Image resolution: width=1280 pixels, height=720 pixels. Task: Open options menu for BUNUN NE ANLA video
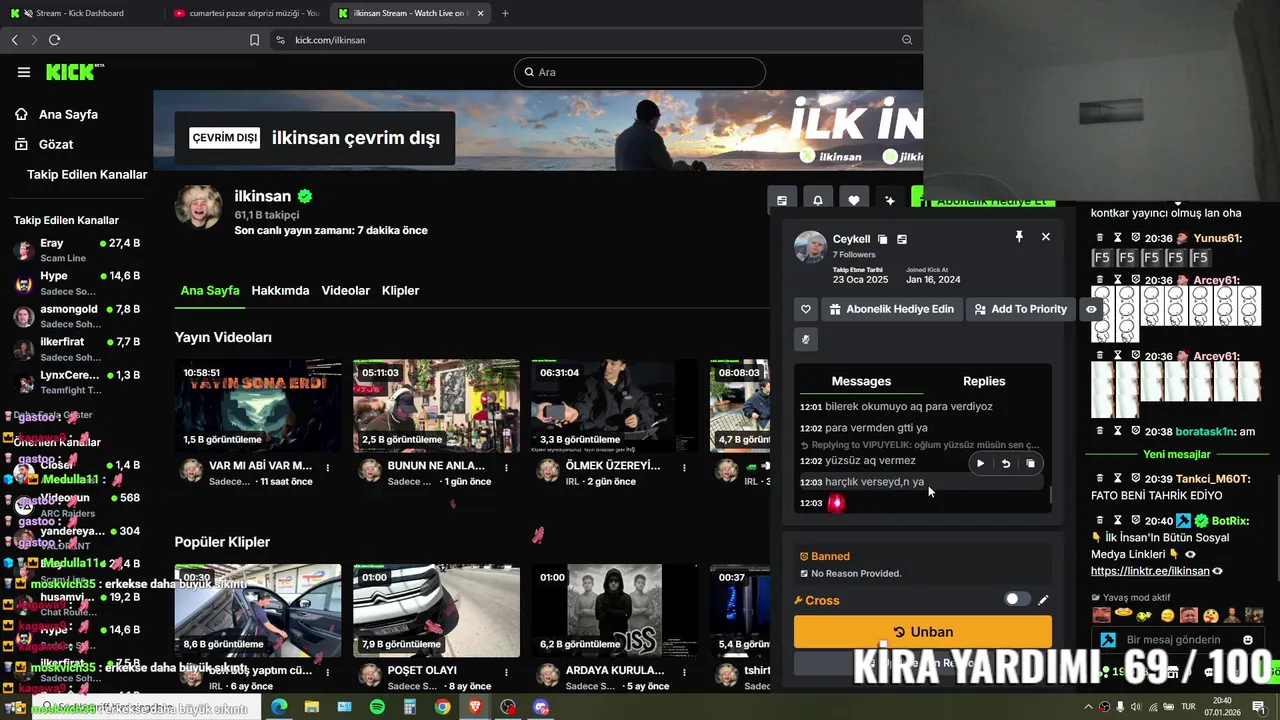pos(506,468)
